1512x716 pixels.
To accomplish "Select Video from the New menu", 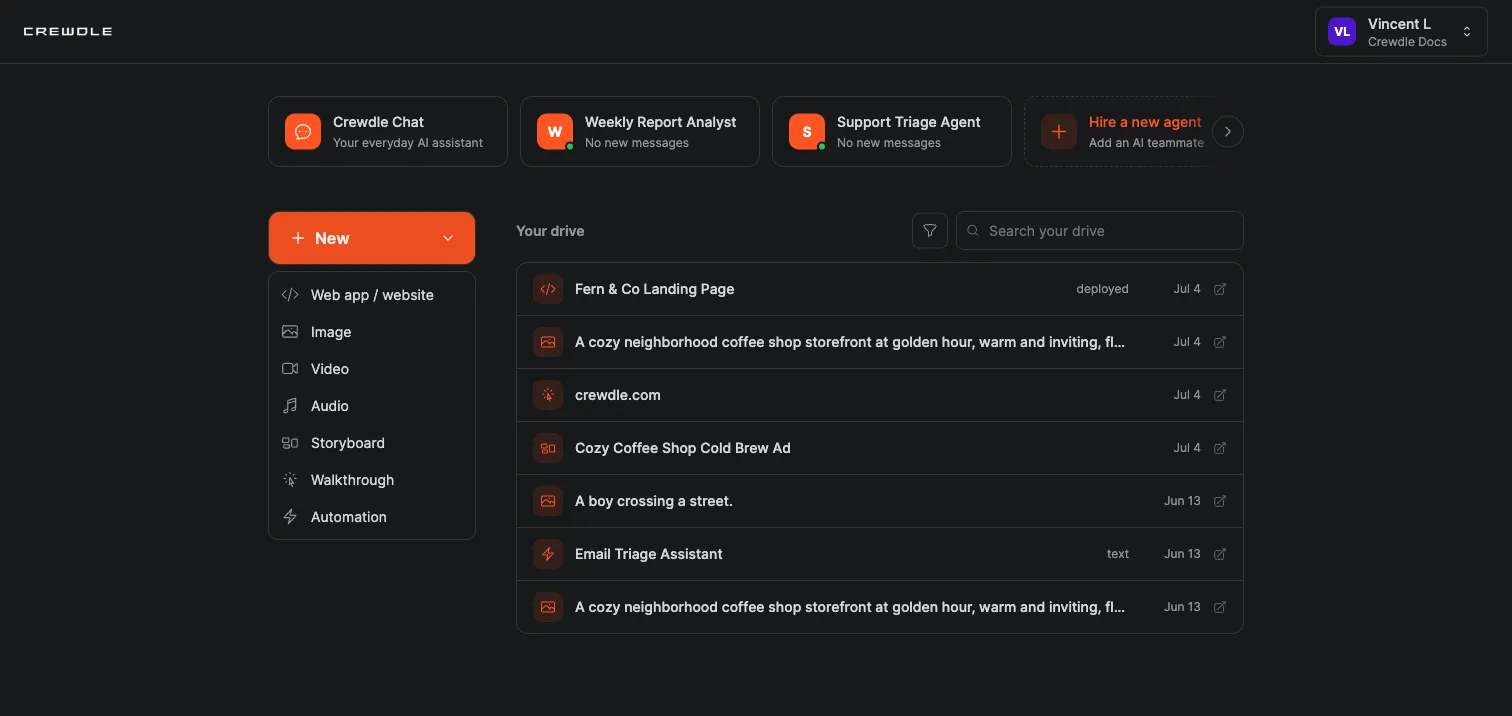I will click(x=372, y=369).
